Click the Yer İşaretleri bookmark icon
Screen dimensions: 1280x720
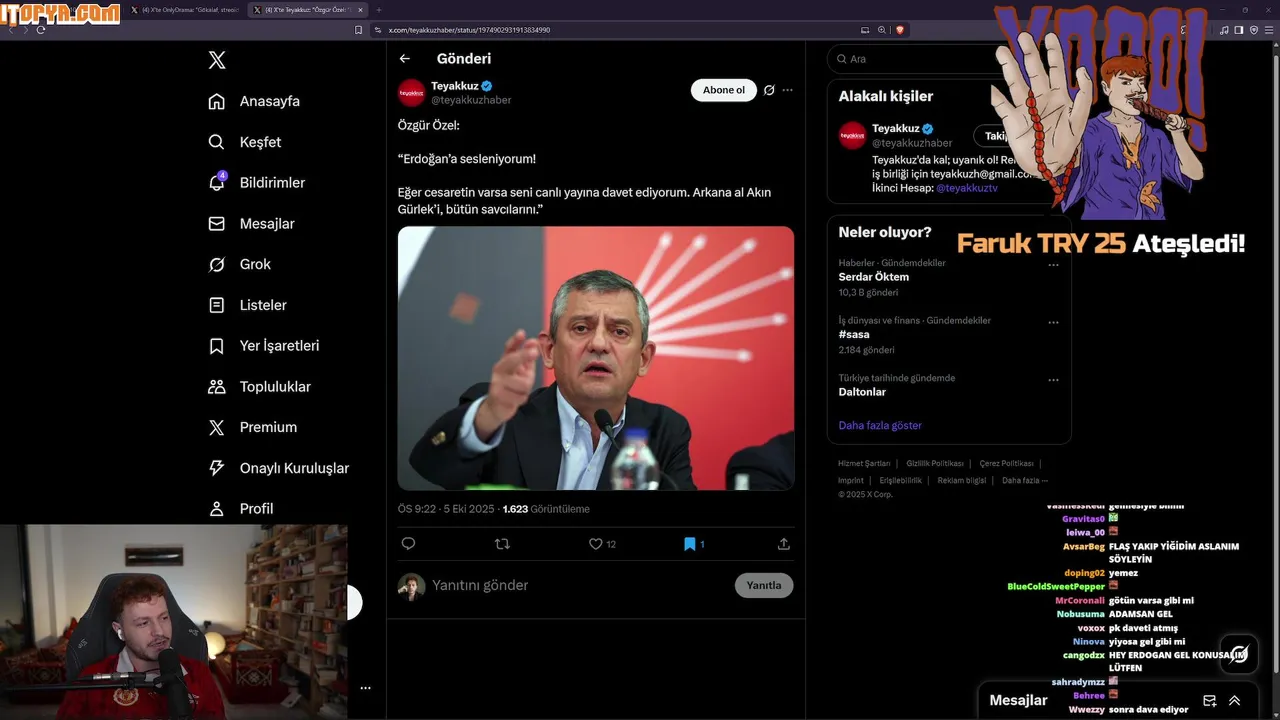(x=216, y=346)
